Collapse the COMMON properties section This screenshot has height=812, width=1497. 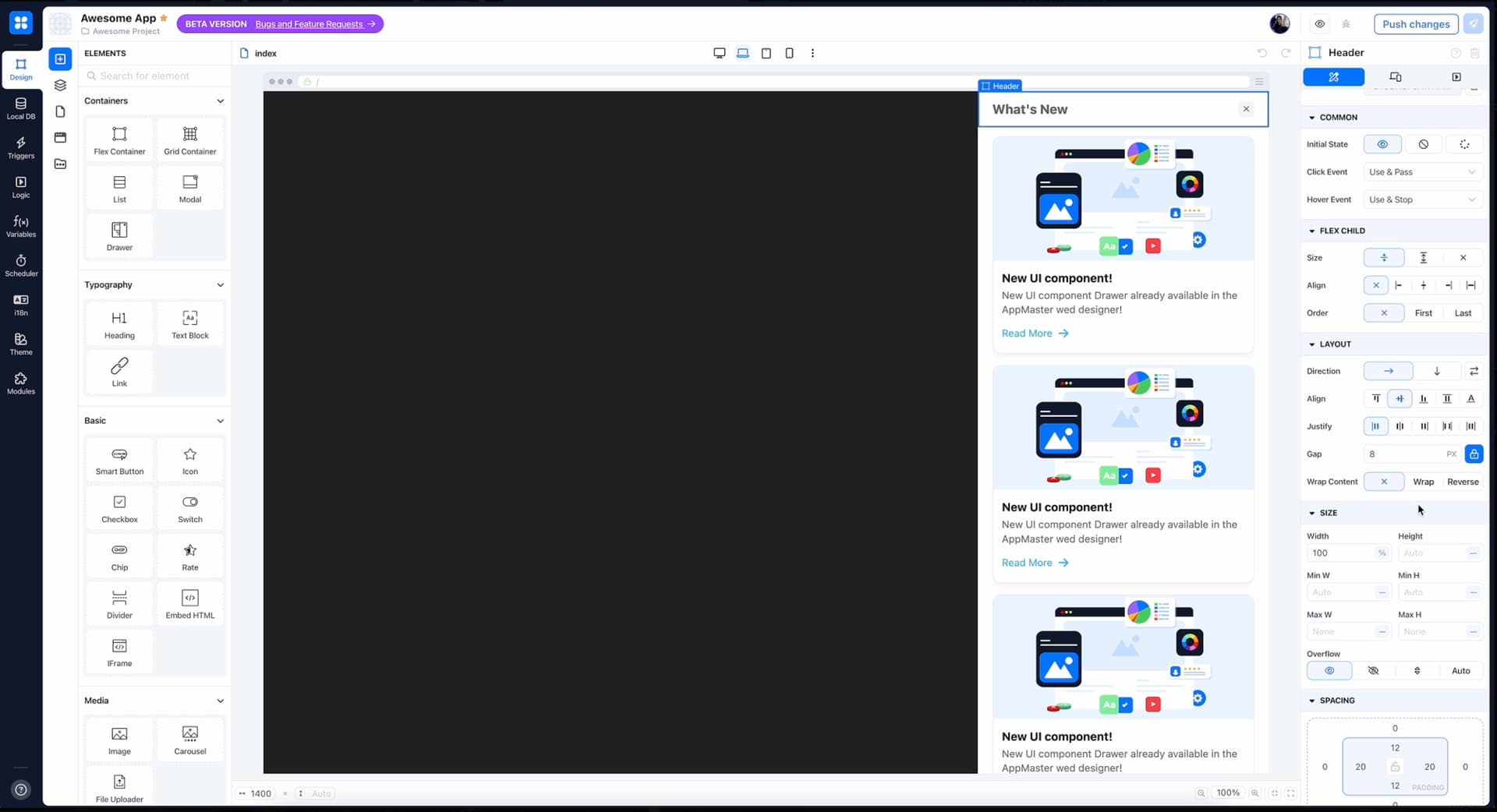coord(1311,118)
